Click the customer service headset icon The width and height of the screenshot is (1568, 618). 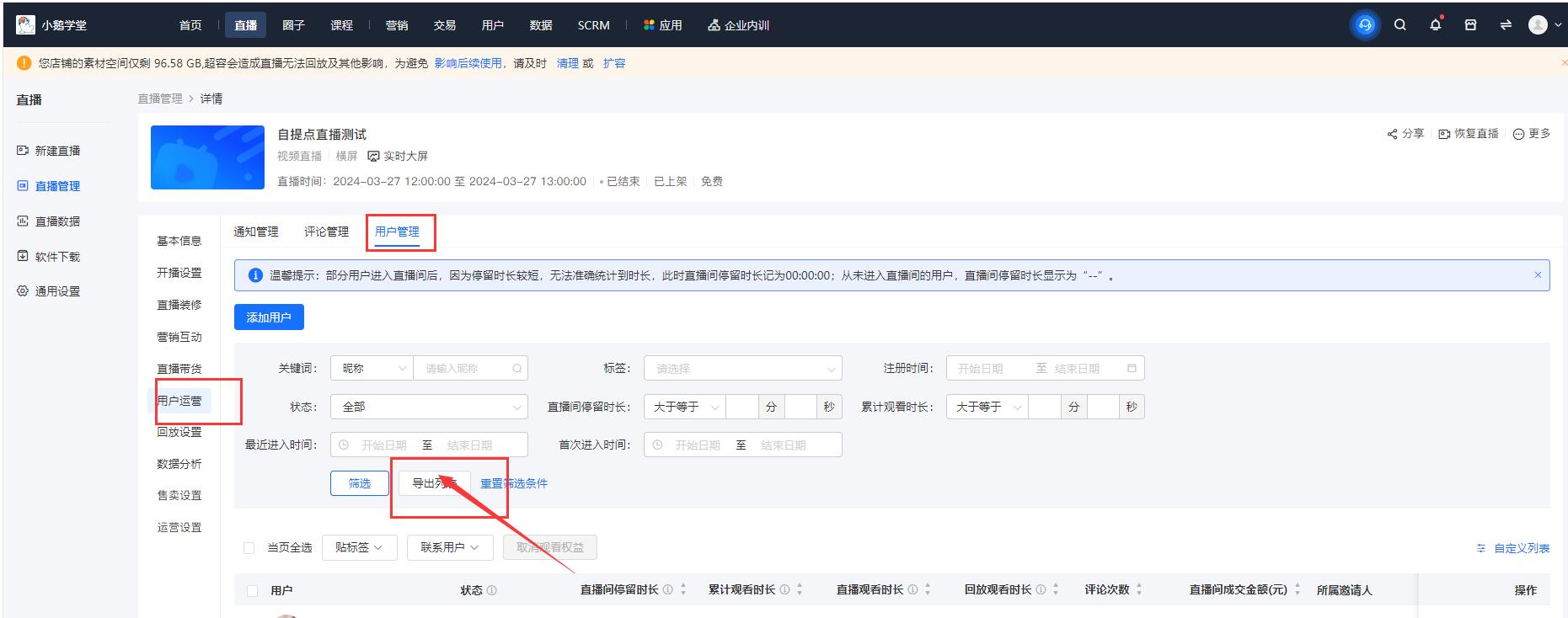point(1365,25)
